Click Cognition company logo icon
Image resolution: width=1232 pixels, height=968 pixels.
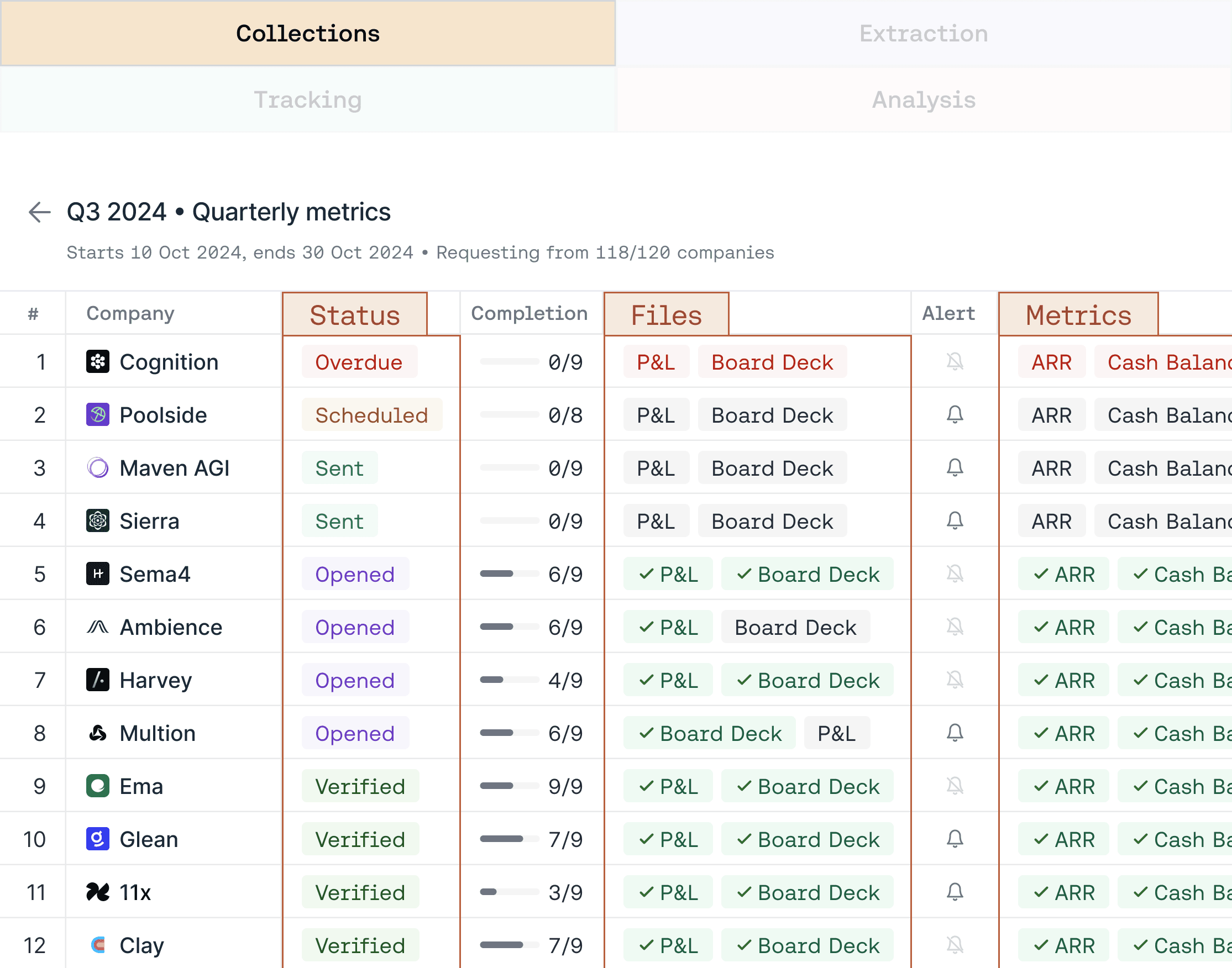(x=97, y=361)
